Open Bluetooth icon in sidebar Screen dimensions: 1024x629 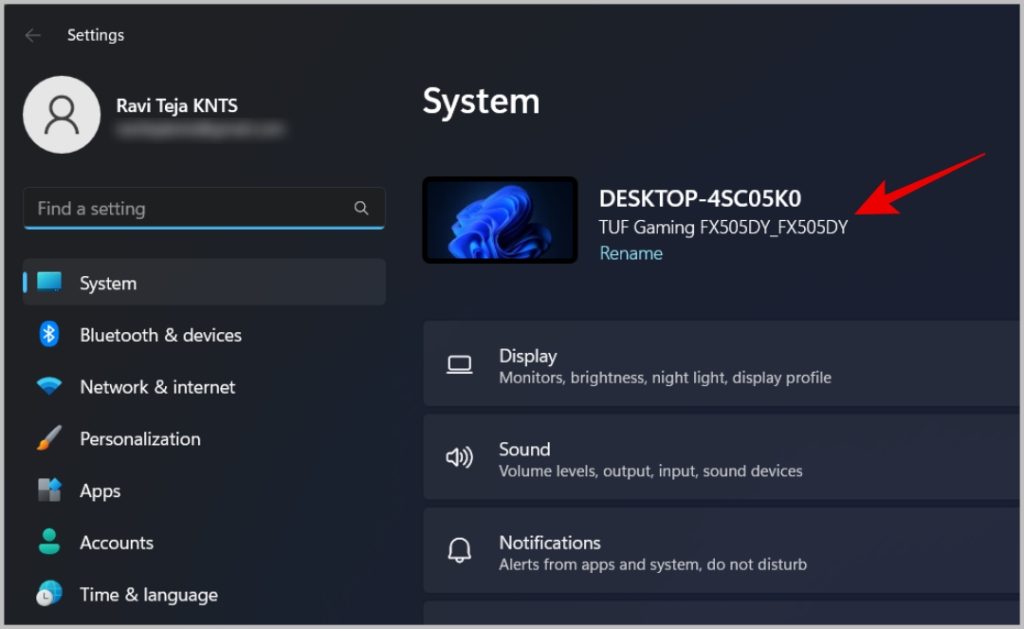coord(49,334)
